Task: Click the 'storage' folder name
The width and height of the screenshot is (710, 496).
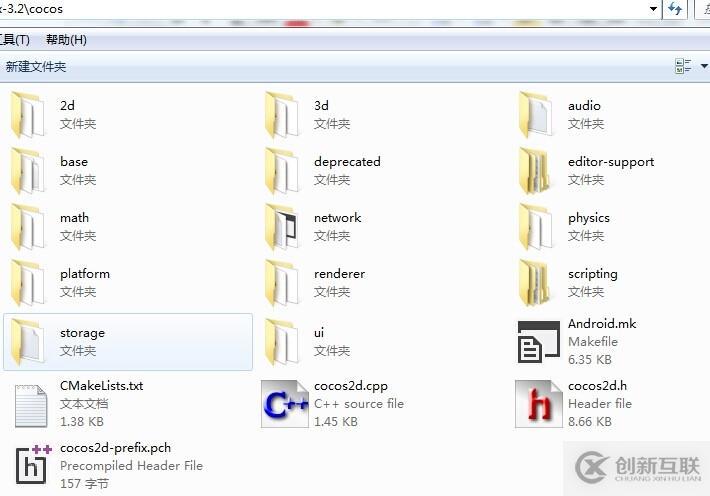Action: click(x=82, y=333)
